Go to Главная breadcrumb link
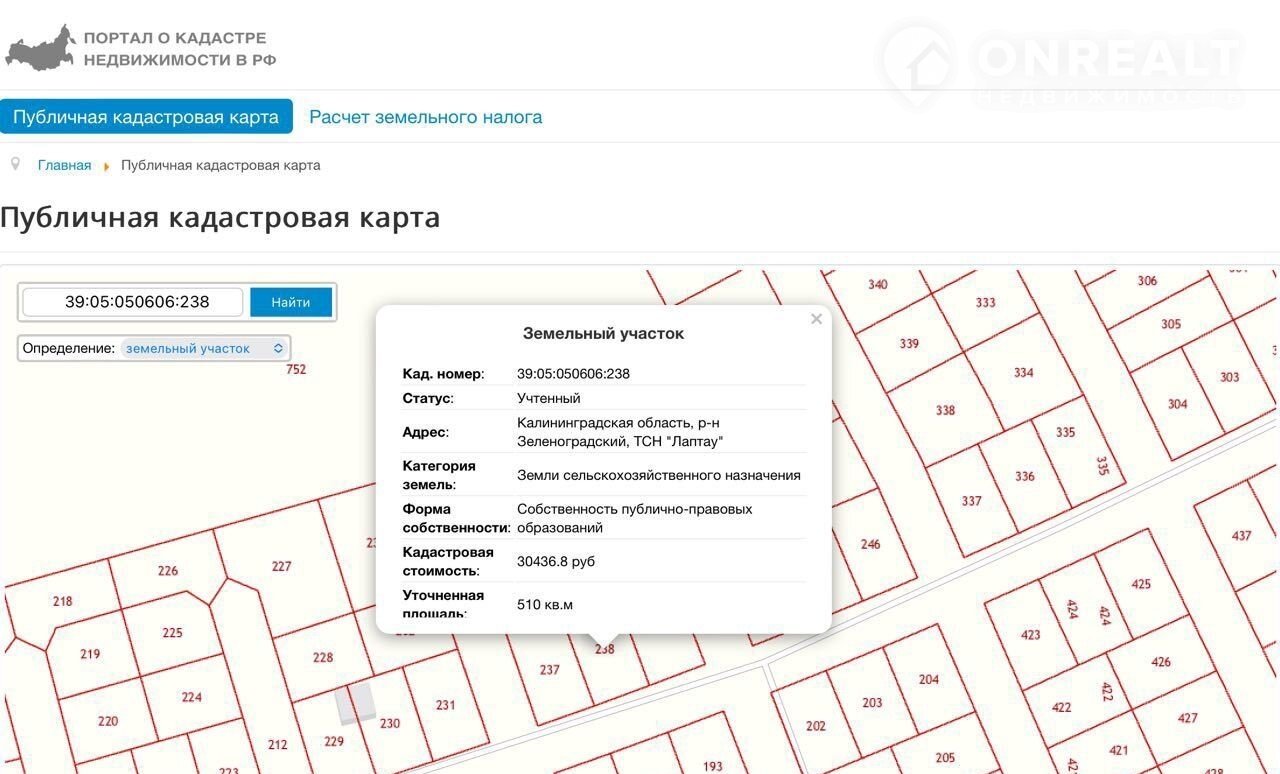Image resolution: width=1280 pixels, height=774 pixels. (64, 165)
